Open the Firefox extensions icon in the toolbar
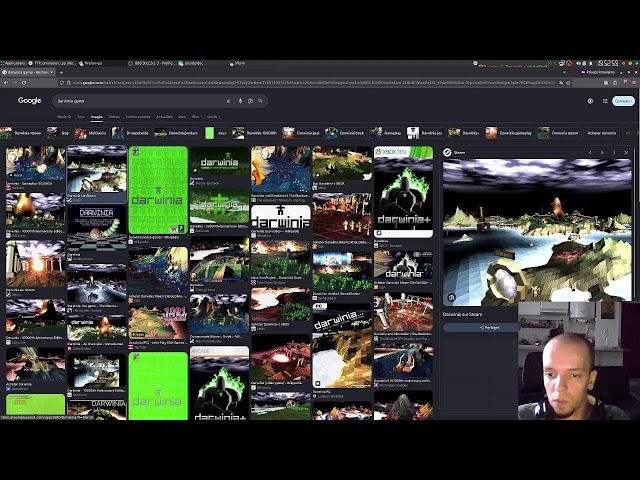Screen dimensions: 640x480 click(615, 83)
